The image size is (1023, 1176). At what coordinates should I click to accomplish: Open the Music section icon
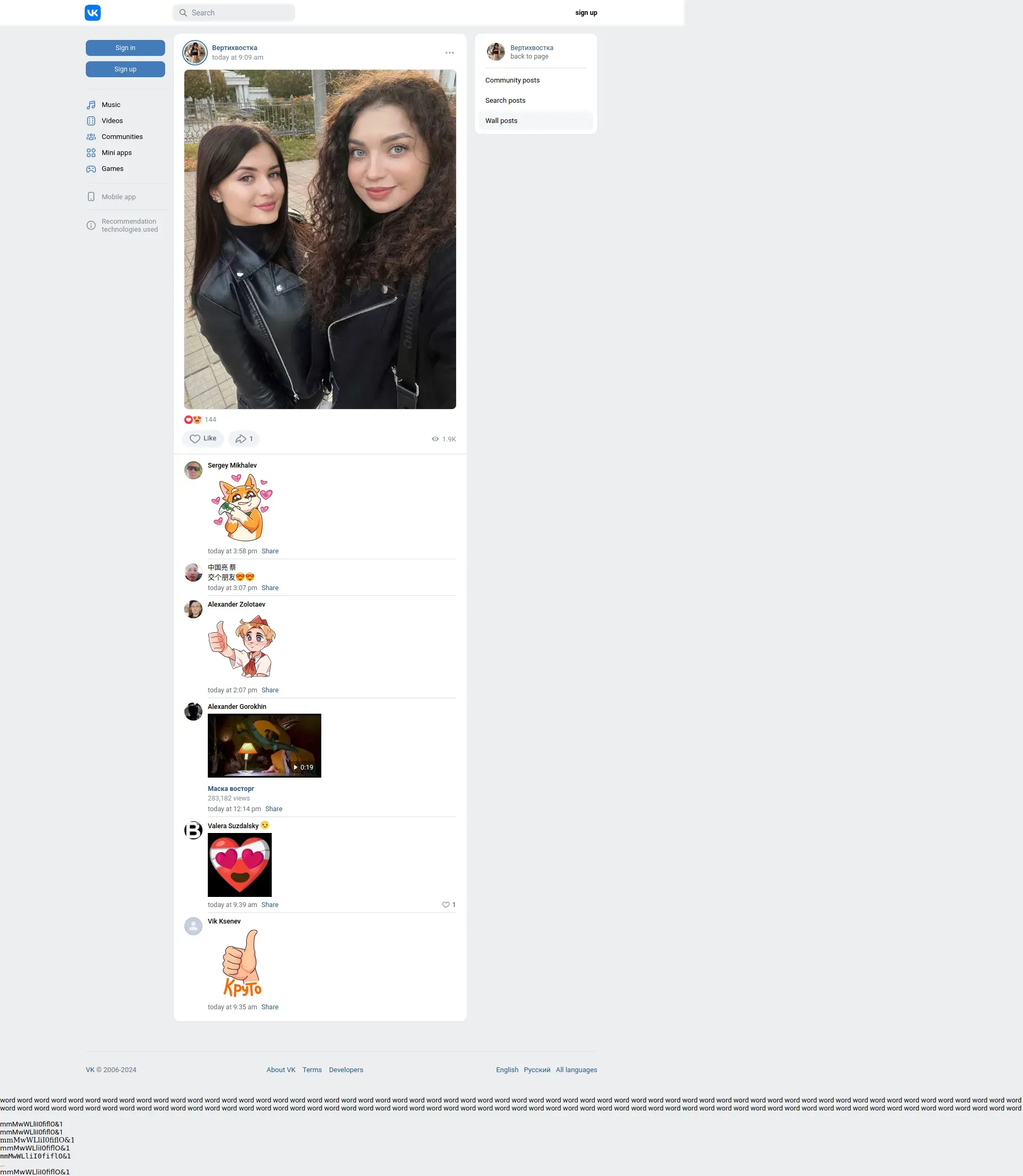tap(91, 105)
